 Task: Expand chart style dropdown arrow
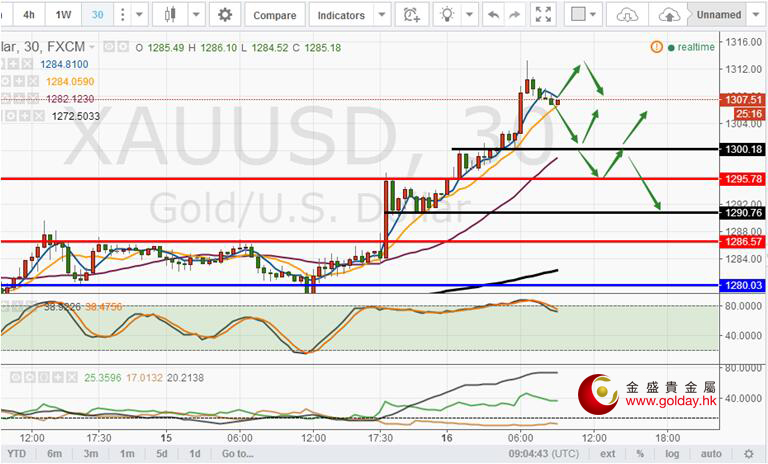click(196, 15)
